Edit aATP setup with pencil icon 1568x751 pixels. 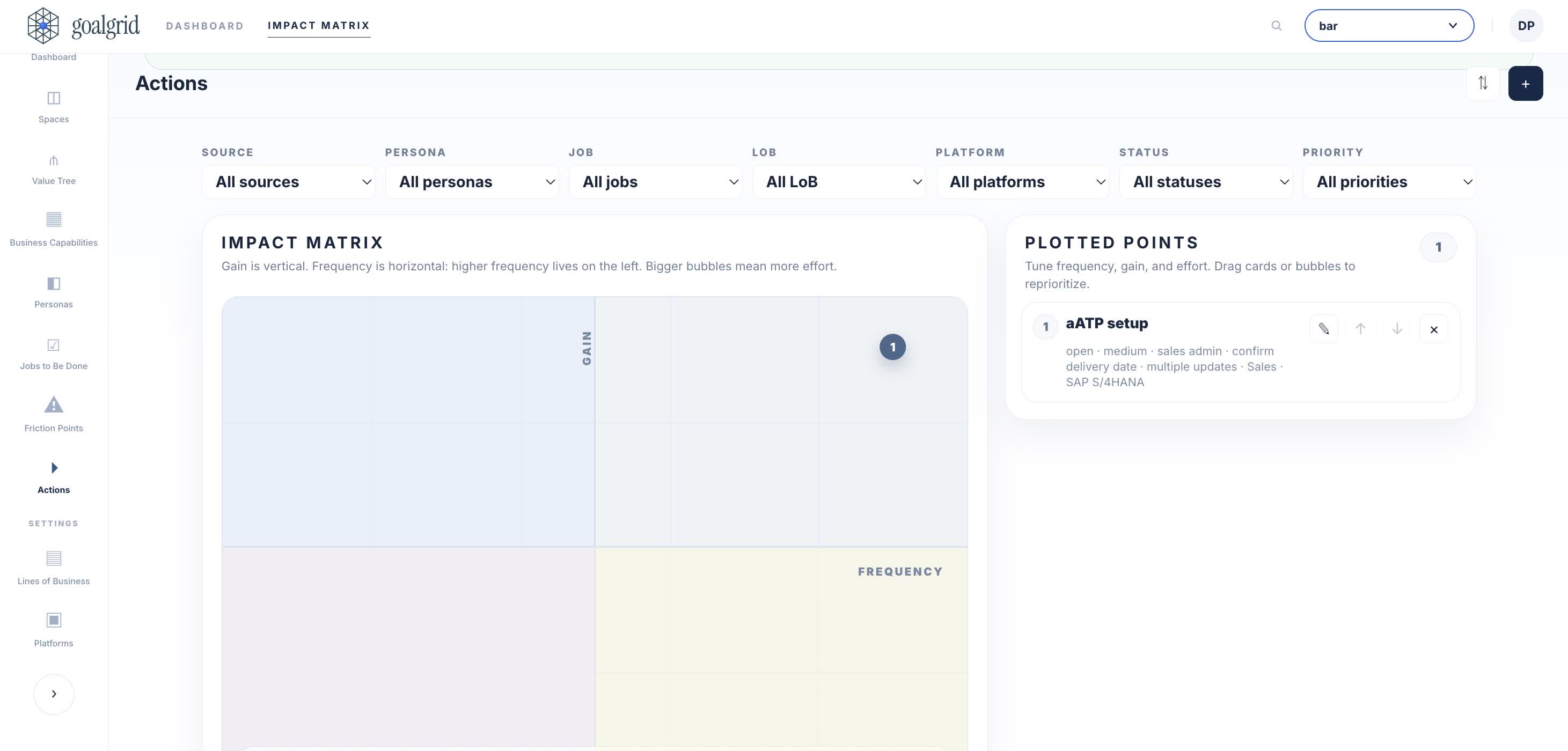[1324, 329]
